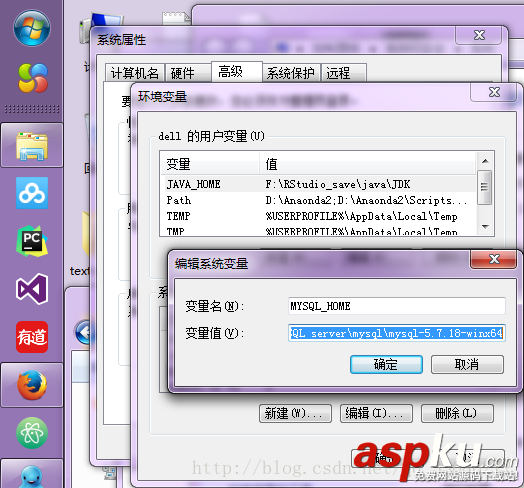The width and height of the screenshot is (524, 488).
Task: Click the 编辑(I)... system variable button
Action: click(x=376, y=413)
